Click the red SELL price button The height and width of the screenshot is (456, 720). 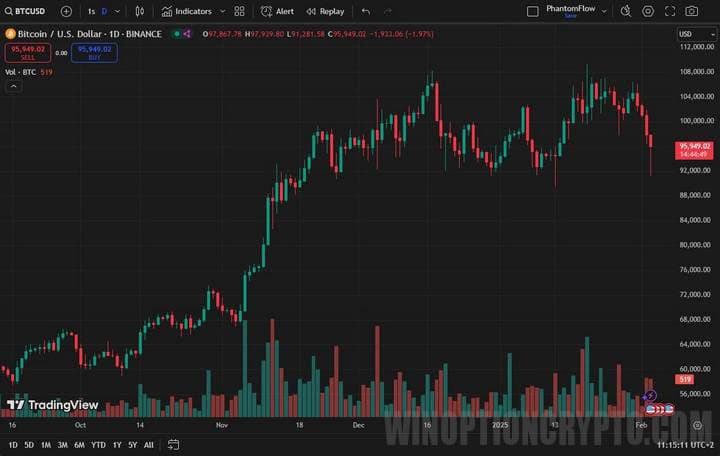pos(27,52)
